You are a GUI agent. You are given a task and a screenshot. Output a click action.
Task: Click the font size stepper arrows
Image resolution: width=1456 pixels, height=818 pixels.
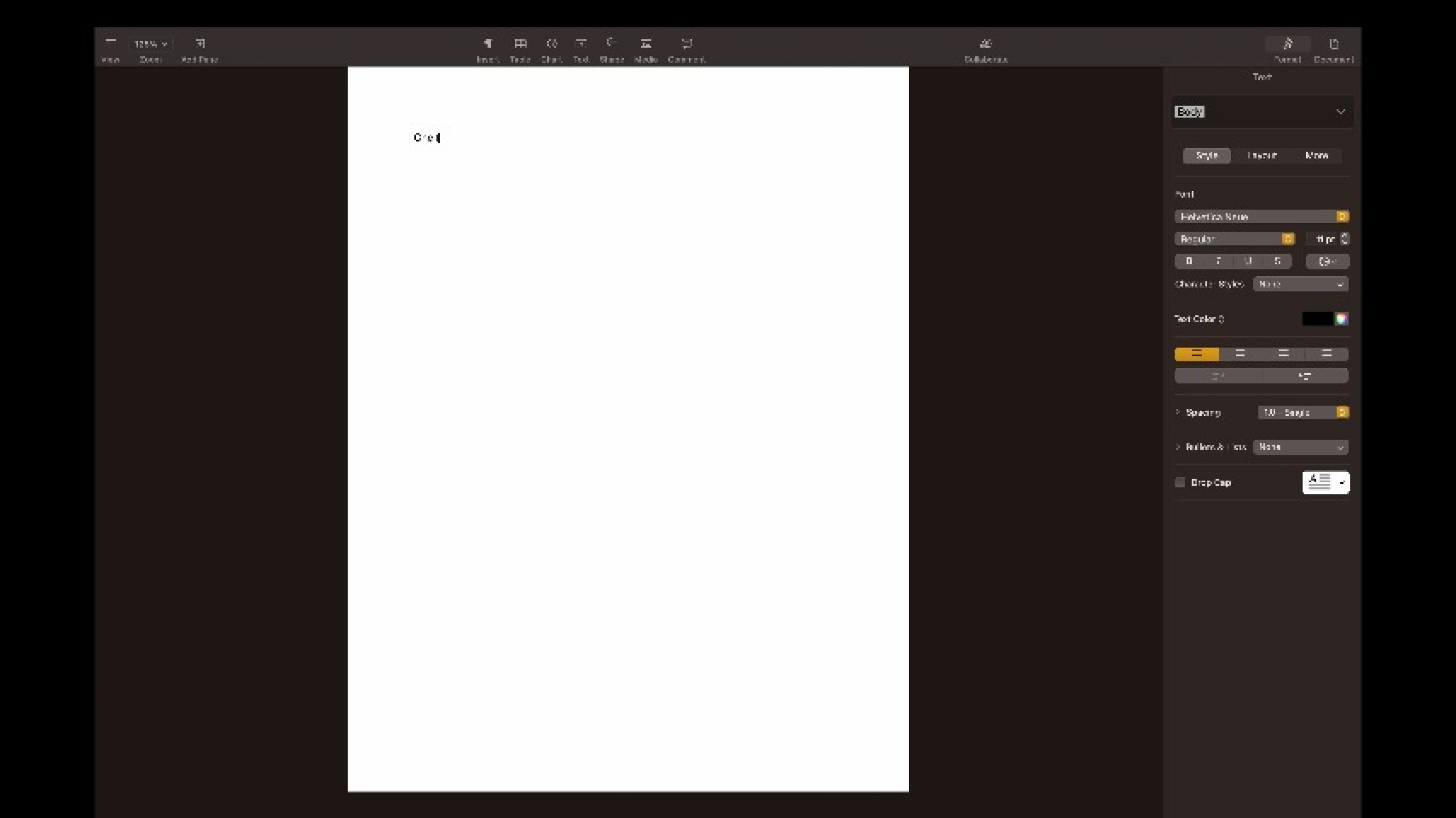pyautogui.click(x=1345, y=239)
